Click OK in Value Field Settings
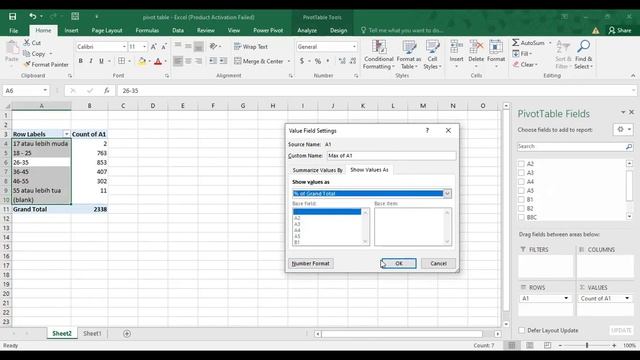The height and width of the screenshot is (360, 640). tap(398, 263)
